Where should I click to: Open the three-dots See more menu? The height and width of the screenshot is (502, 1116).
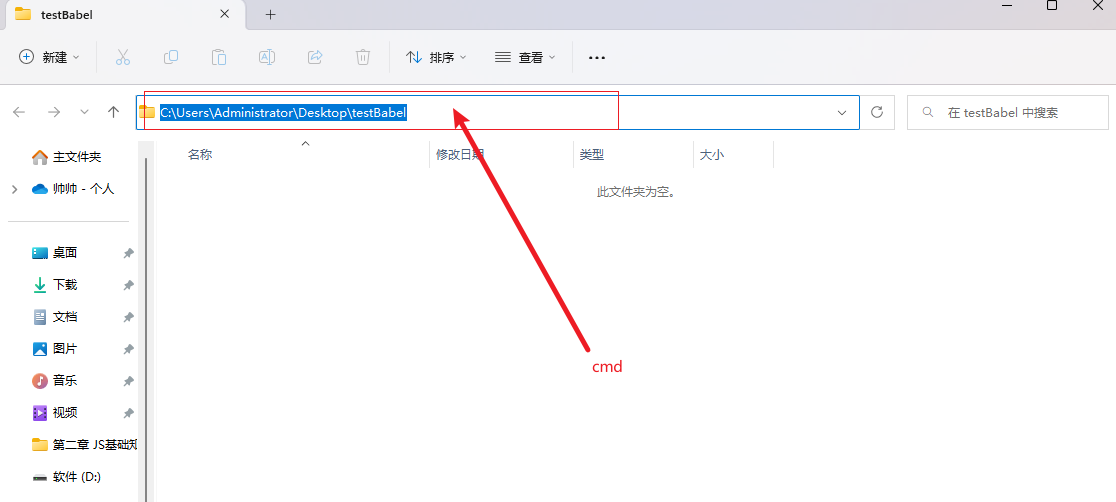(x=596, y=58)
